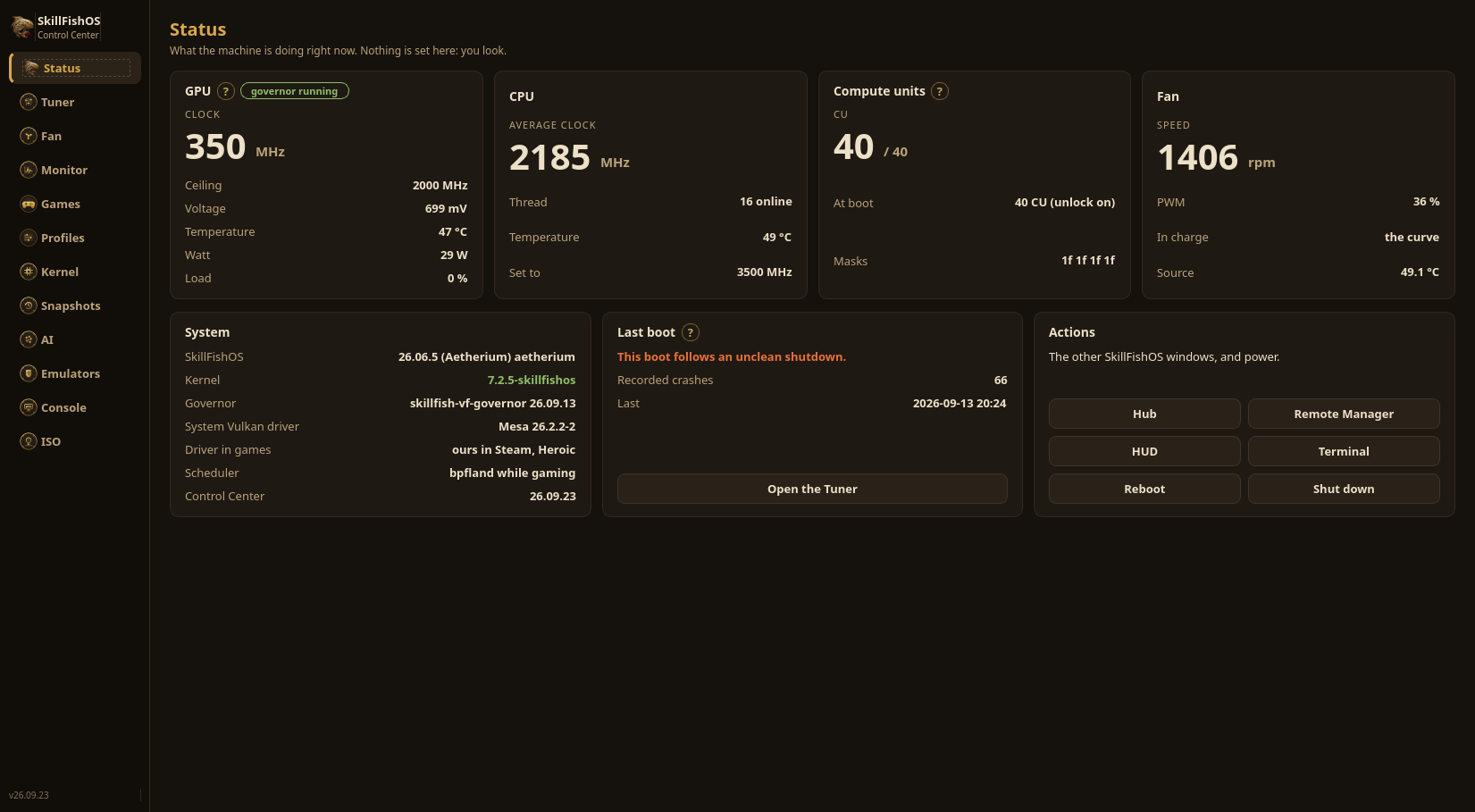Image resolution: width=1475 pixels, height=812 pixels.
Task: Click the GPU ceiling 2000 MHz value
Action: click(440, 186)
